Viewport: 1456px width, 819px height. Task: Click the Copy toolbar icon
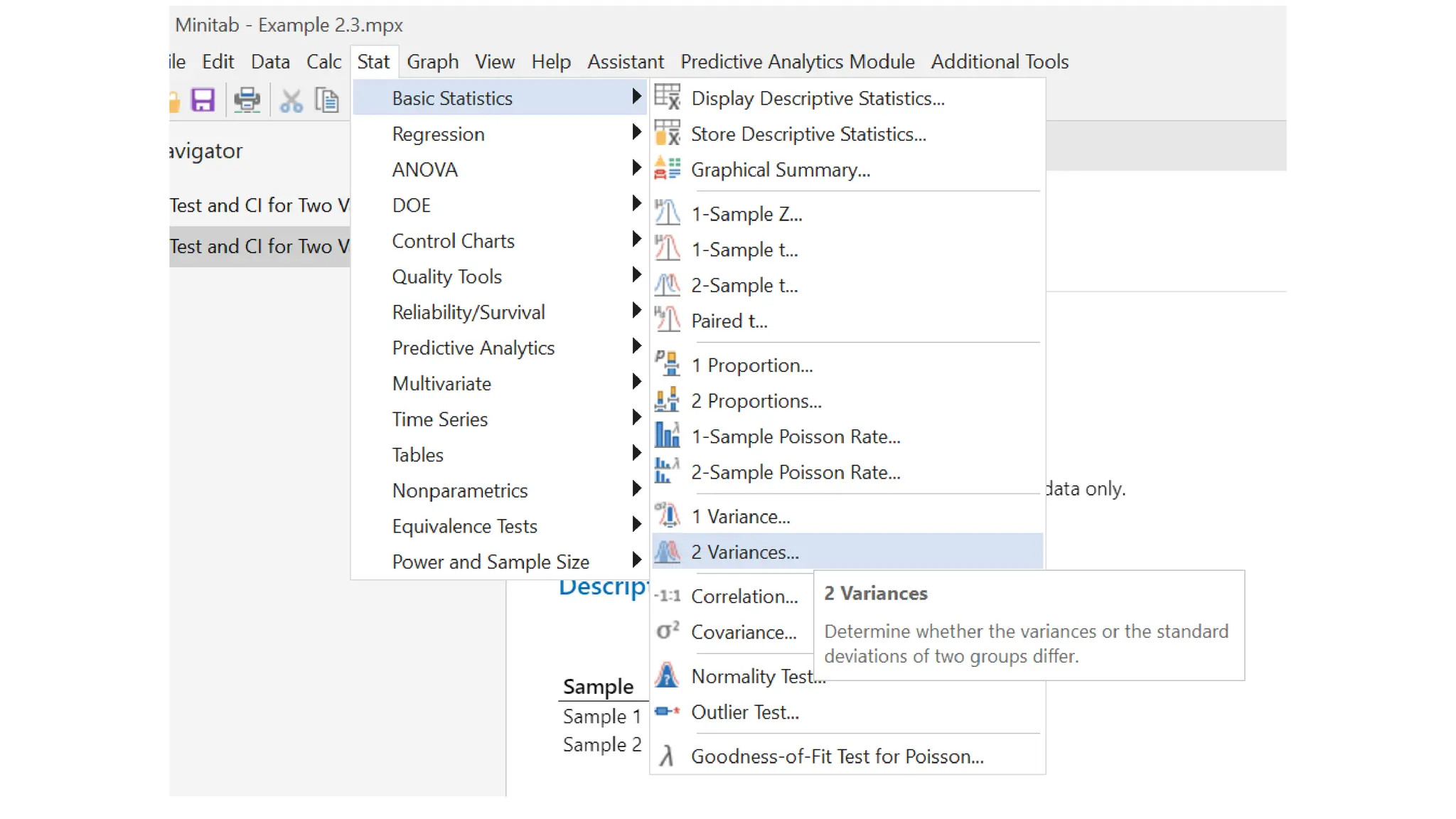327,100
